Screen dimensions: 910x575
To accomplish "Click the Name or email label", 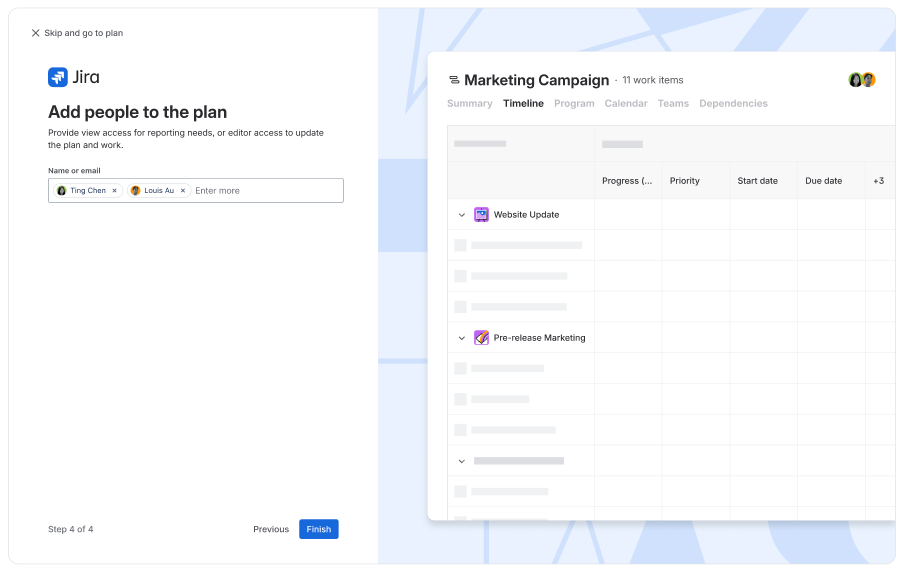I will (x=74, y=171).
